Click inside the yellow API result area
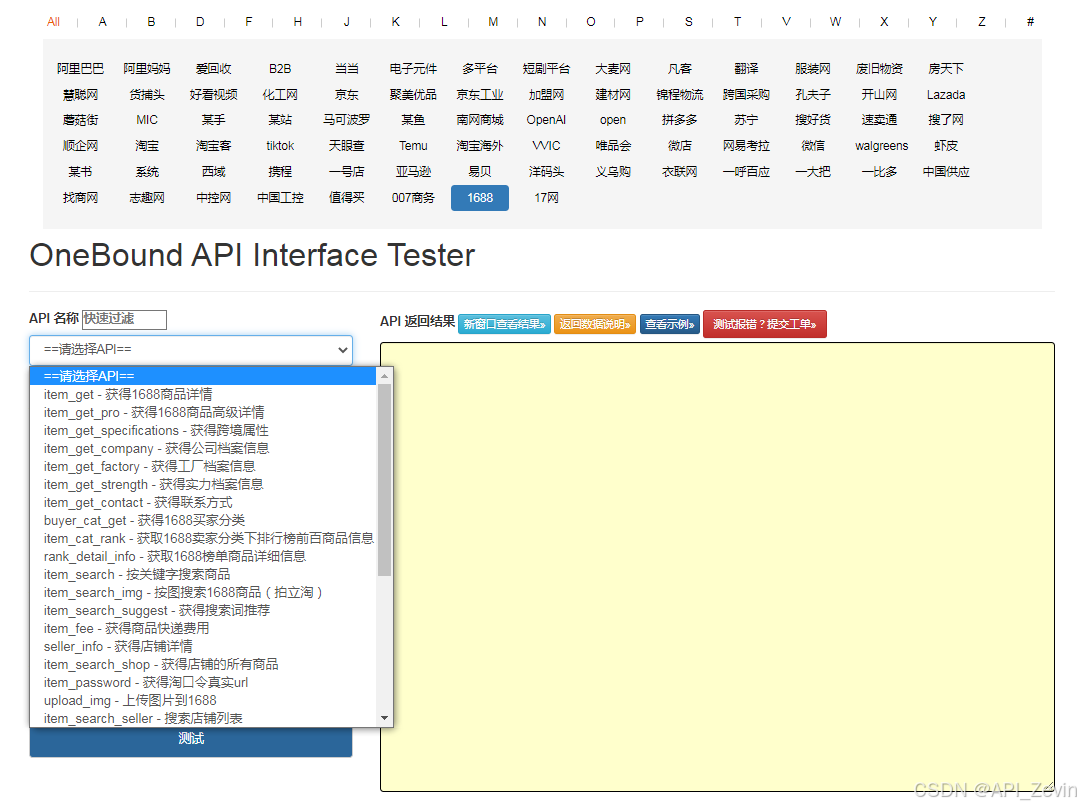The height and width of the screenshot is (807, 1081). coord(717,566)
